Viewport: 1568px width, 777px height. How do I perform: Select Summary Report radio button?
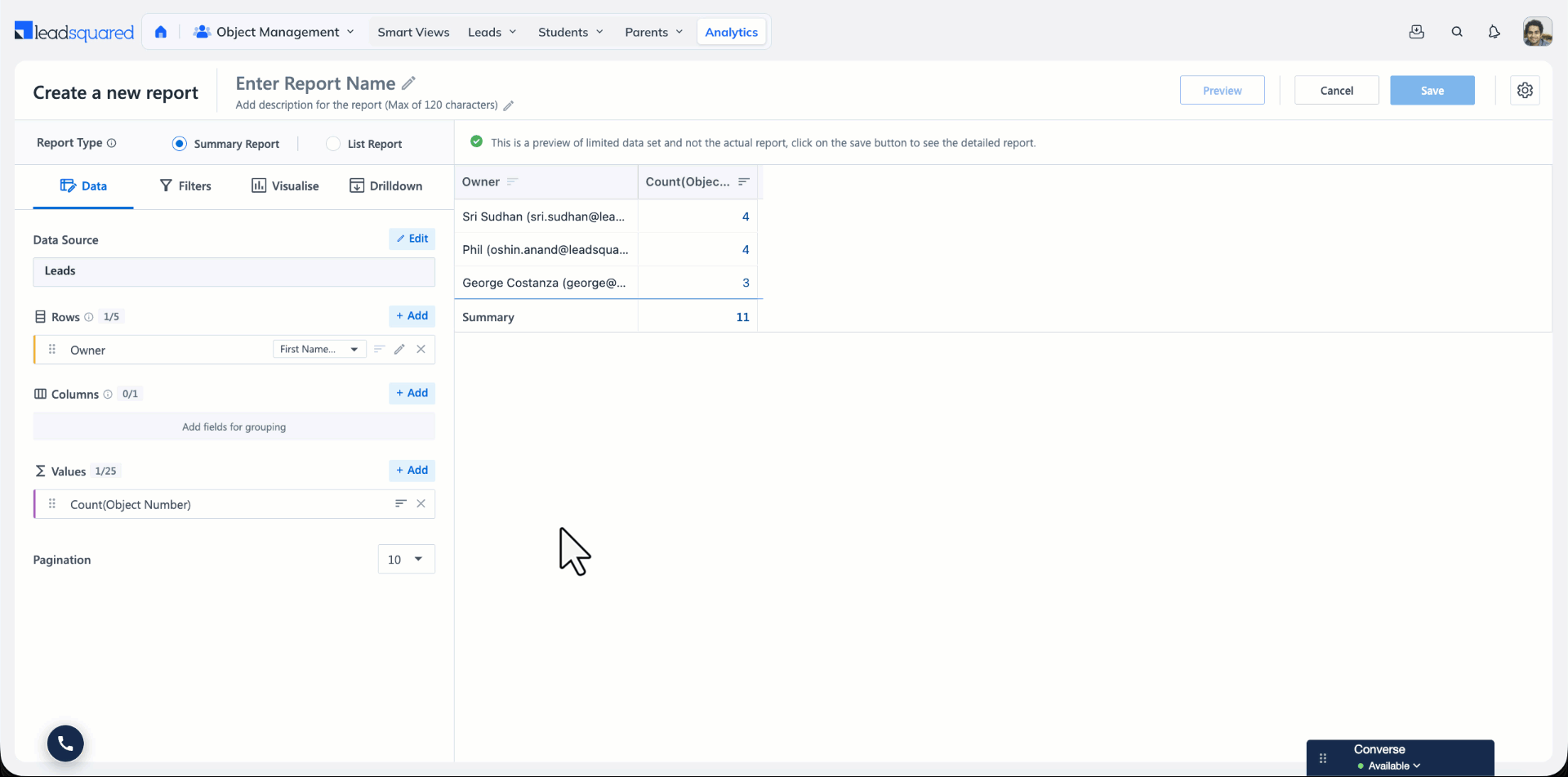[180, 144]
